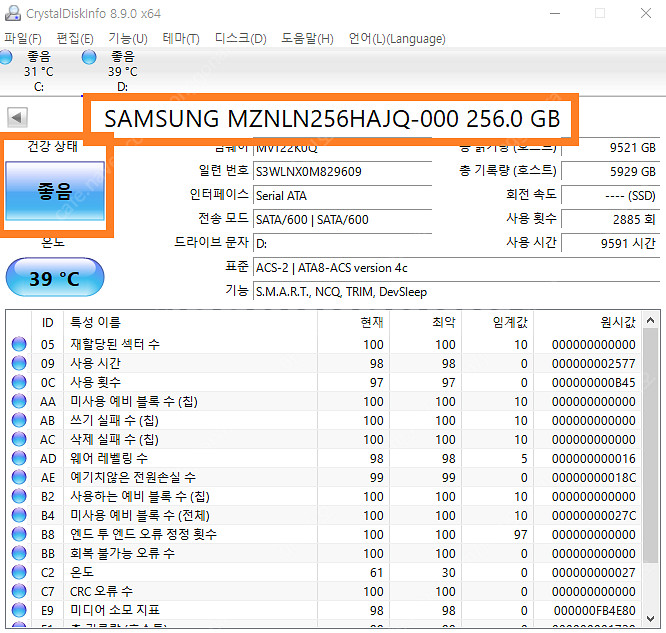This screenshot has height=633, width=666.
Task: Select the 웨어 레벨링 수 attribute row
Action: point(324,458)
